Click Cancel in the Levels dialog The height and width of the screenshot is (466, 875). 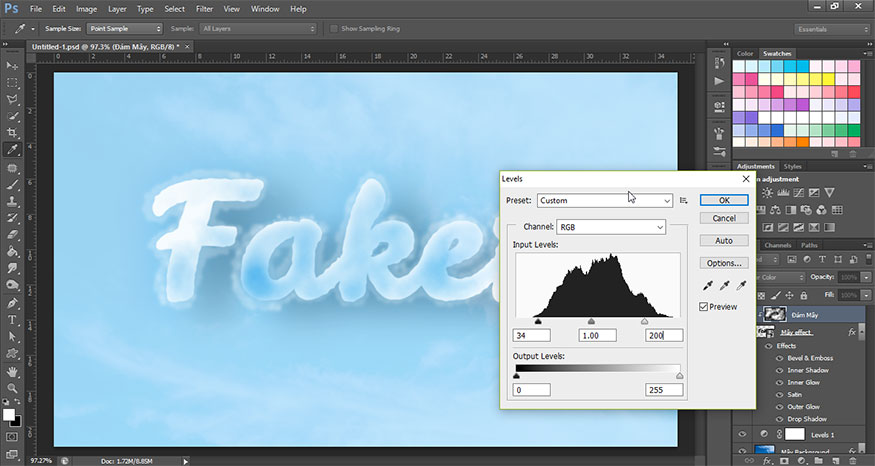(724, 218)
